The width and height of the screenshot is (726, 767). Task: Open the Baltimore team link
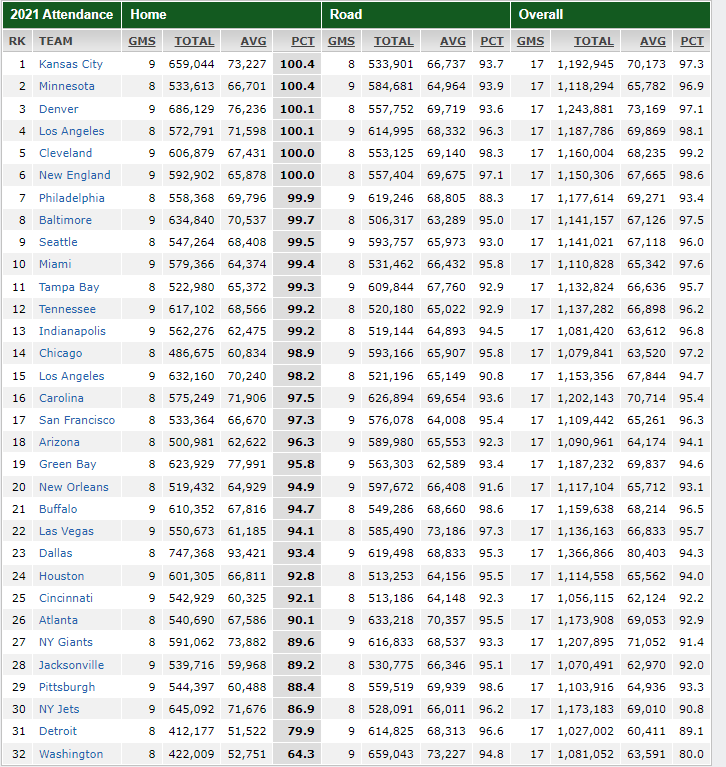click(66, 220)
